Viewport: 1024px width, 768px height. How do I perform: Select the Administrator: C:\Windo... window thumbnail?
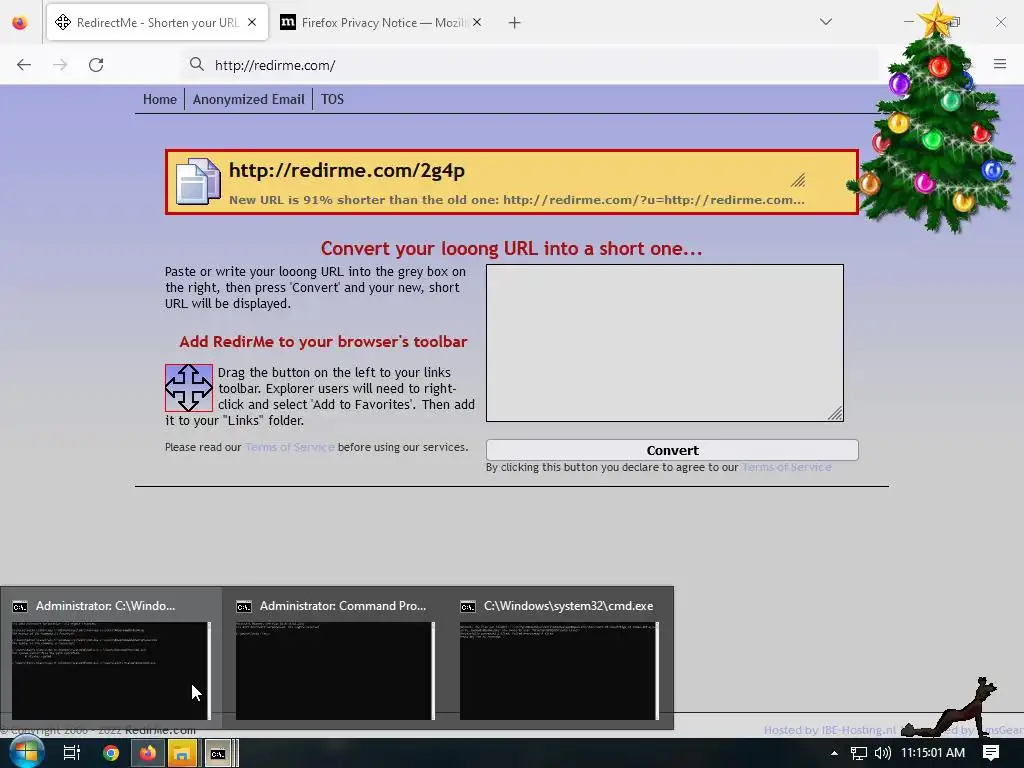111,658
